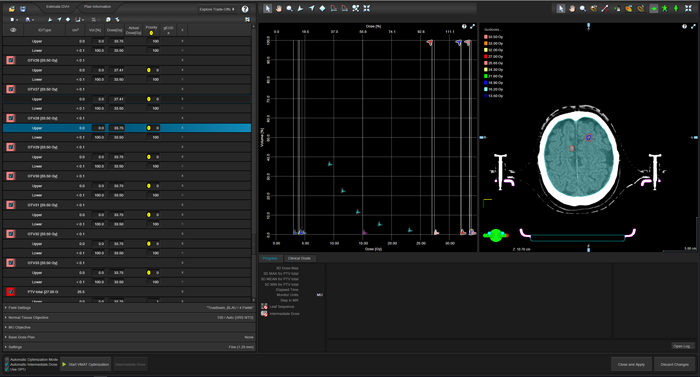Click the Leaf Sequence status icon
The height and width of the screenshot is (377, 700).
tap(264, 306)
